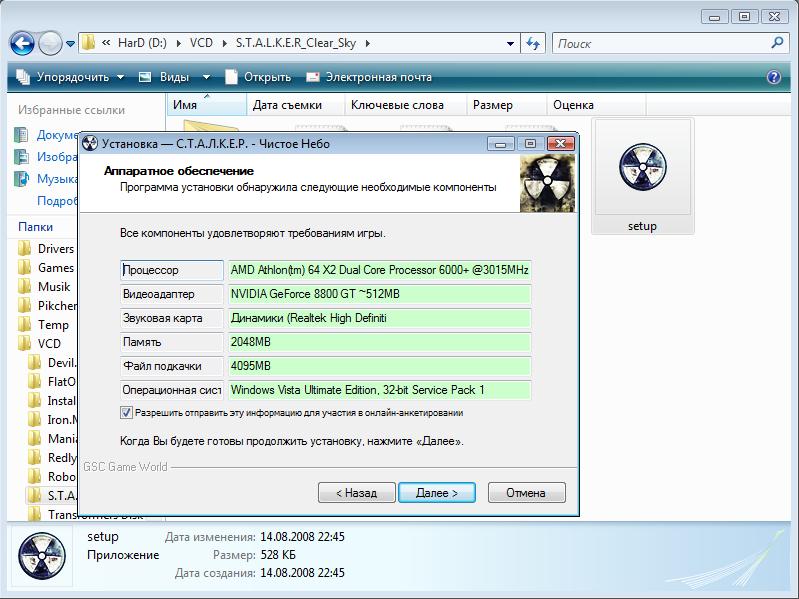Screen dimensions: 799x599
Task: Expand arrow after S.T.A.L.K.E.R_Clear_Sky breadcrumb
Action: (x=367, y=44)
